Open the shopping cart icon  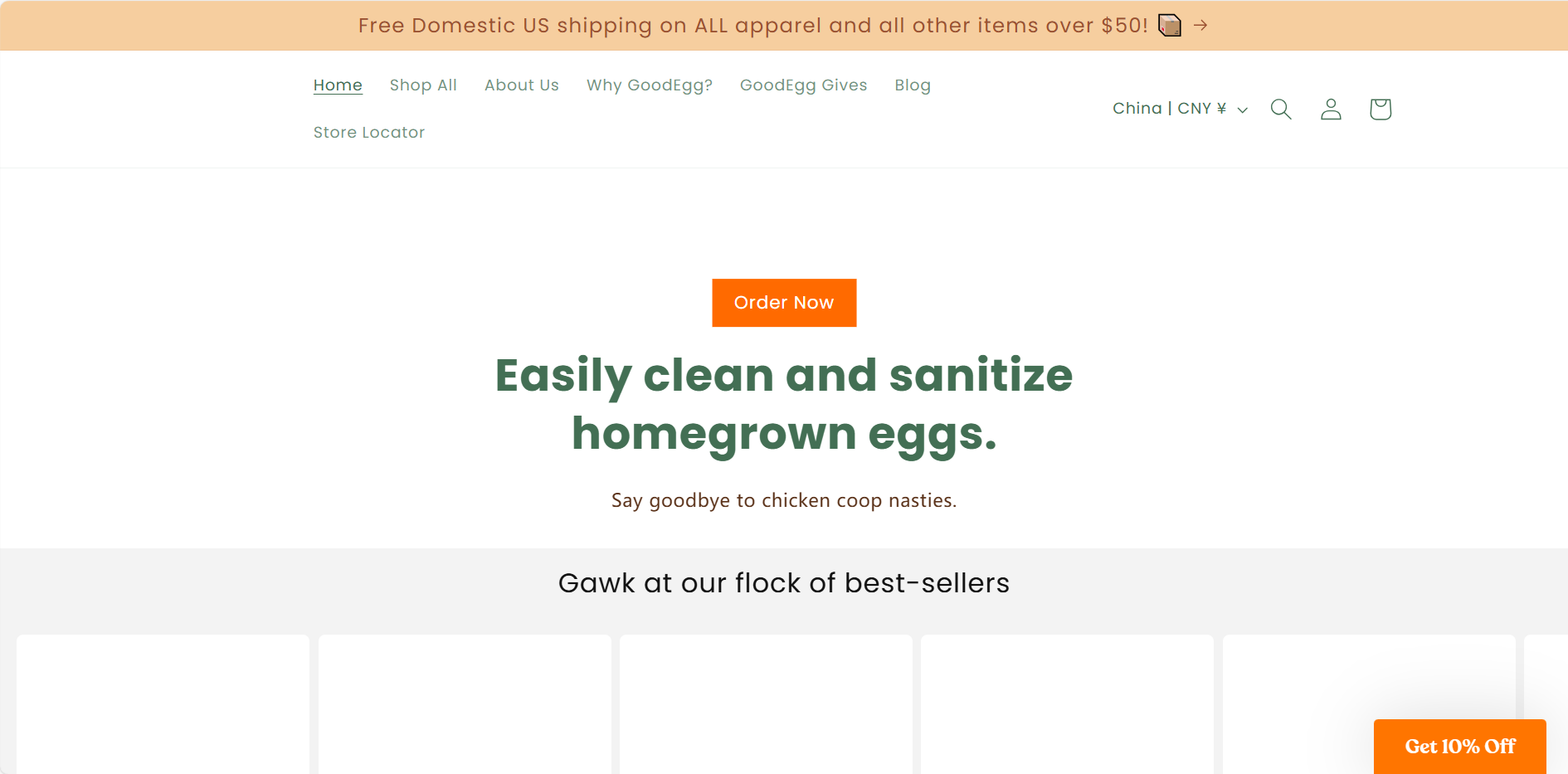(1381, 110)
